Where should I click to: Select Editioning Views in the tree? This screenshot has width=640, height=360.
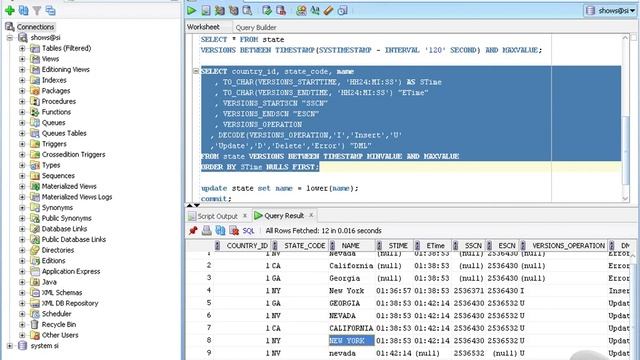[65, 69]
